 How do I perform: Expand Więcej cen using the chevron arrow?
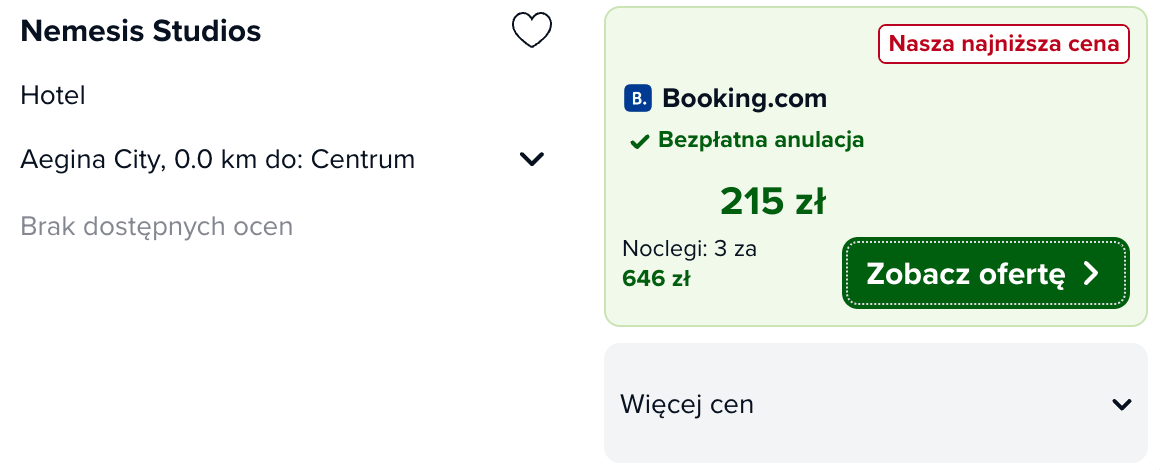click(1122, 404)
